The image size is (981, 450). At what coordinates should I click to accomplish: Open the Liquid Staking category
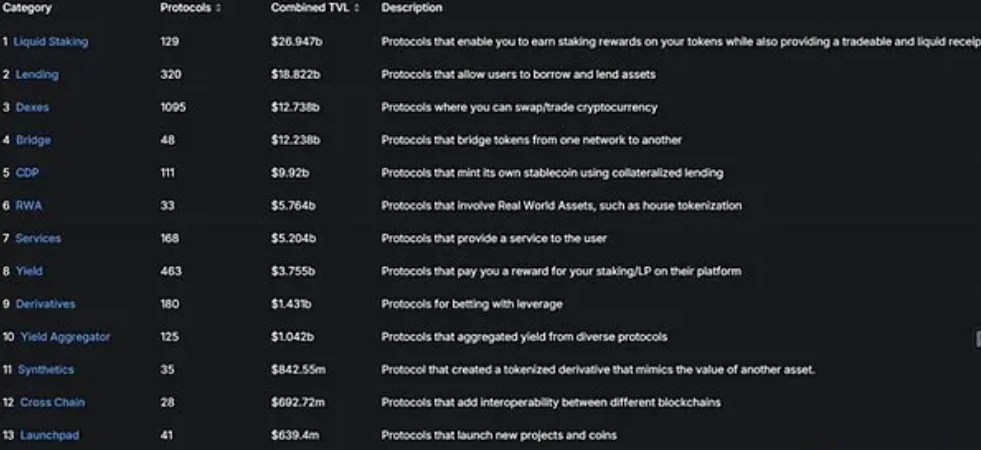coord(51,42)
